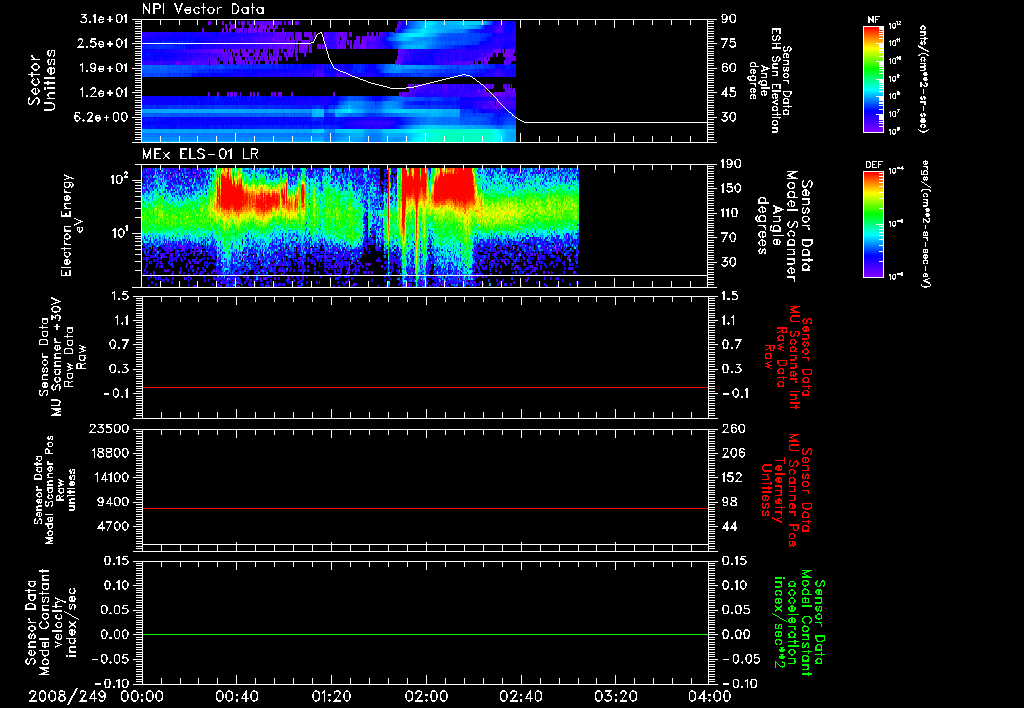This screenshot has width=1024, height=708.
Task: Click the 2008/249 00:00 time tick label
Action: [96, 696]
